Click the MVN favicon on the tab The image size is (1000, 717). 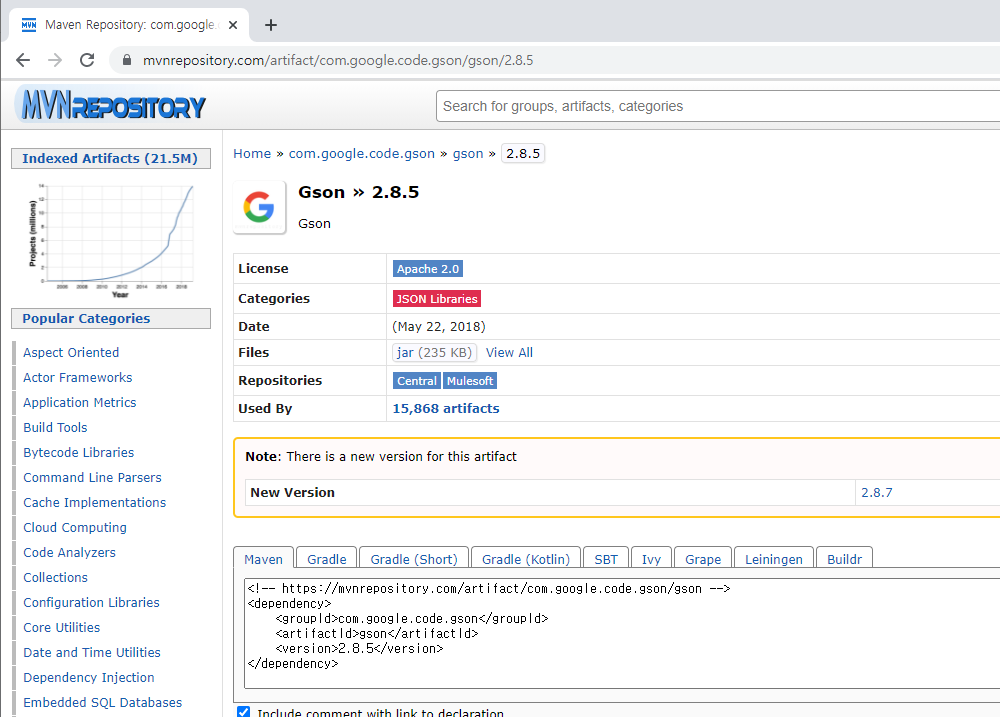click(29, 25)
